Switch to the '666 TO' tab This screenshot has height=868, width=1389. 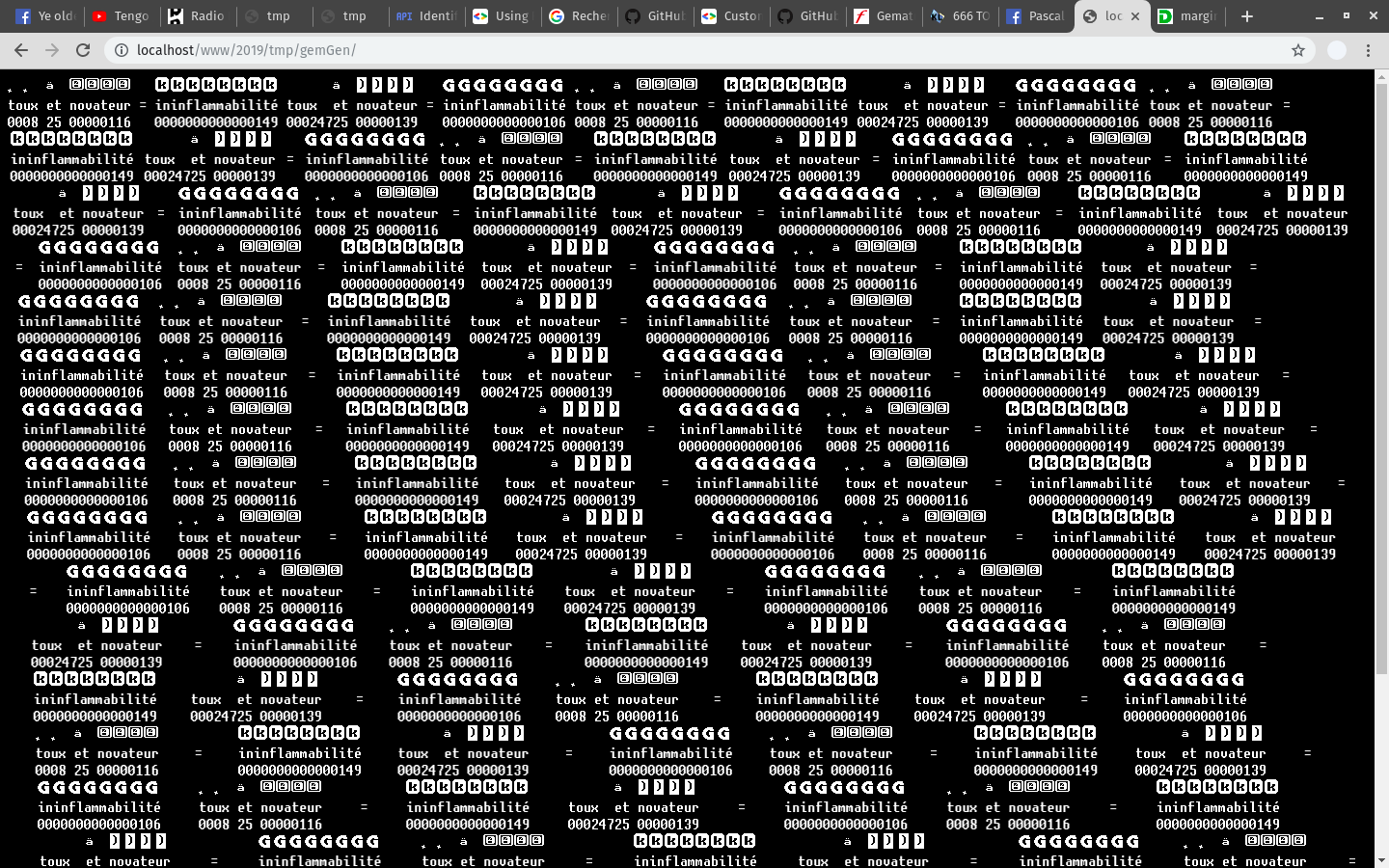[x=959, y=16]
